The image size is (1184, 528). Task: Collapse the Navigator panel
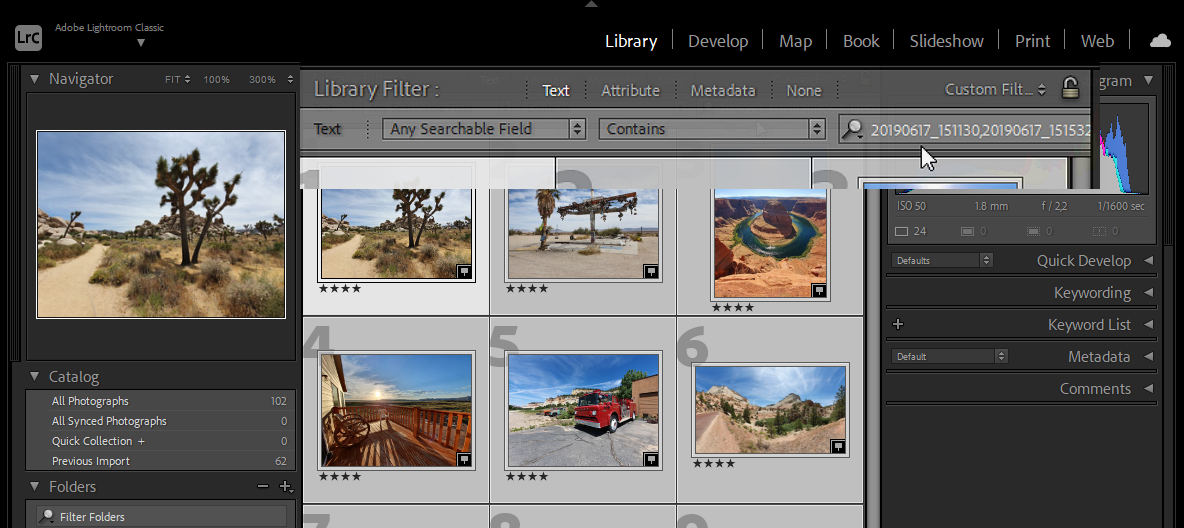click(34, 79)
